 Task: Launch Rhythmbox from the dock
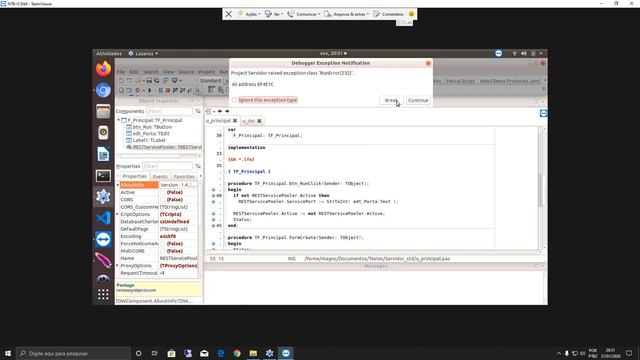pyautogui.click(x=103, y=133)
